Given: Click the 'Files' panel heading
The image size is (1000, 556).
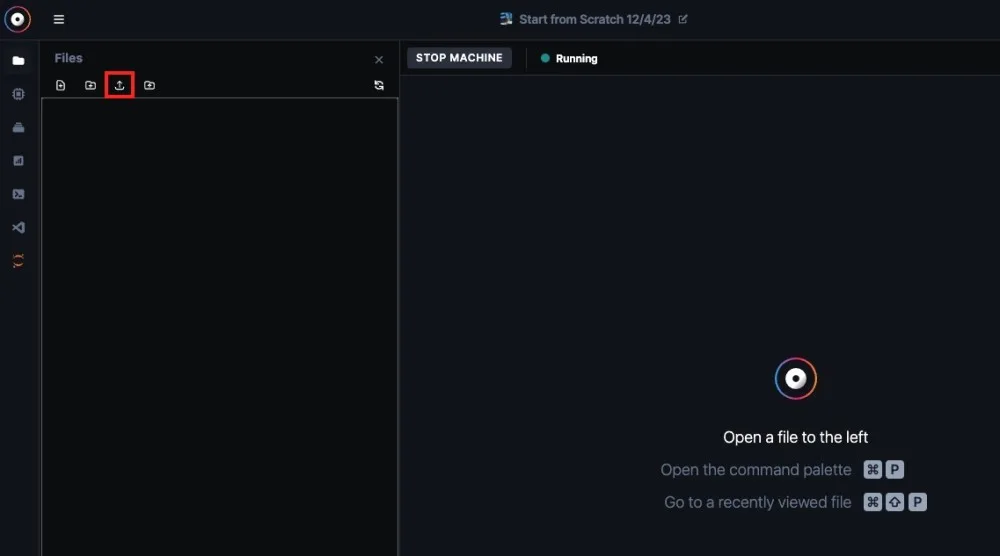Looking at the screenshot, I should coord(68,58).
